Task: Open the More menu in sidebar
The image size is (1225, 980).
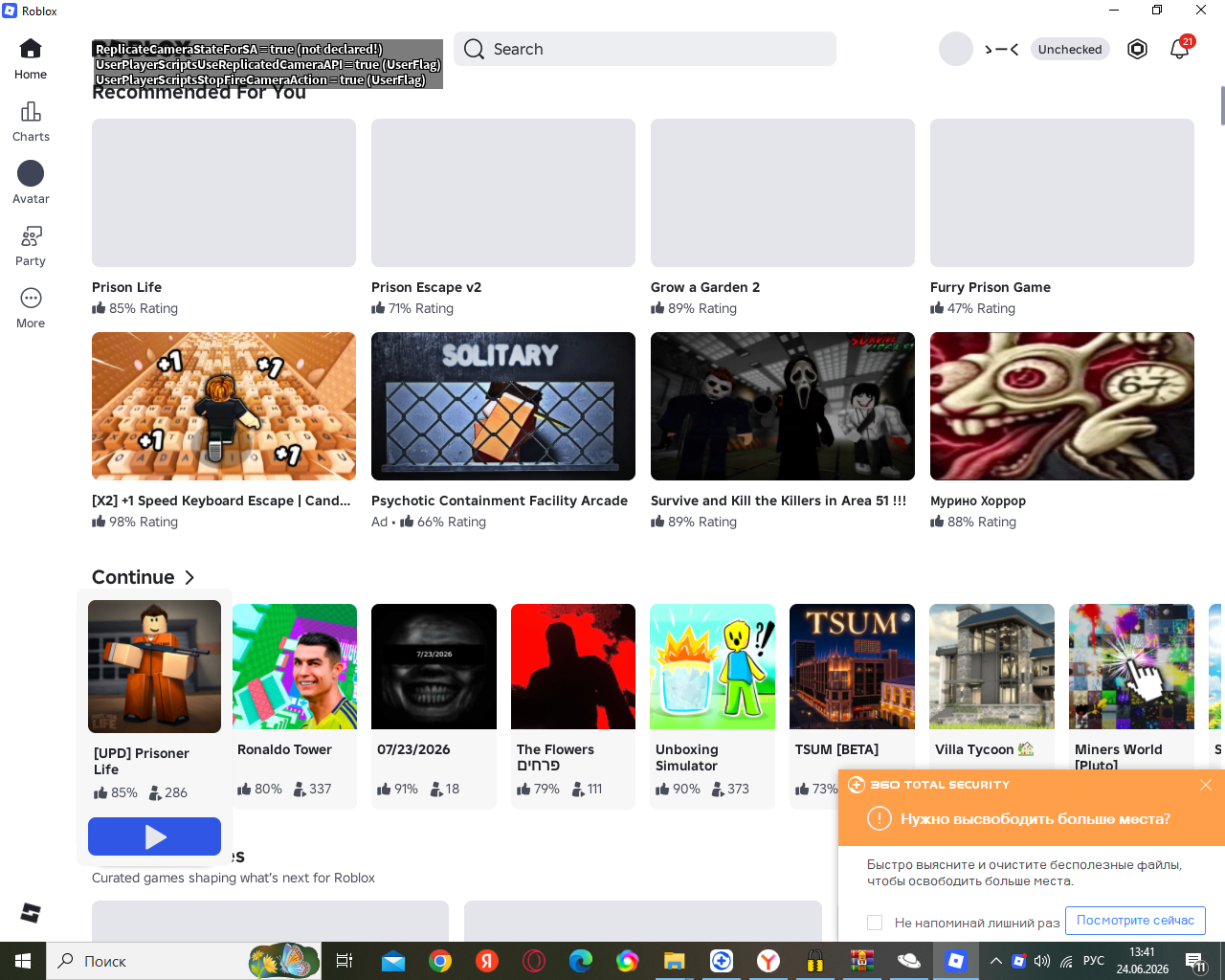Action: pyautogui.click(x=31, y=308)
